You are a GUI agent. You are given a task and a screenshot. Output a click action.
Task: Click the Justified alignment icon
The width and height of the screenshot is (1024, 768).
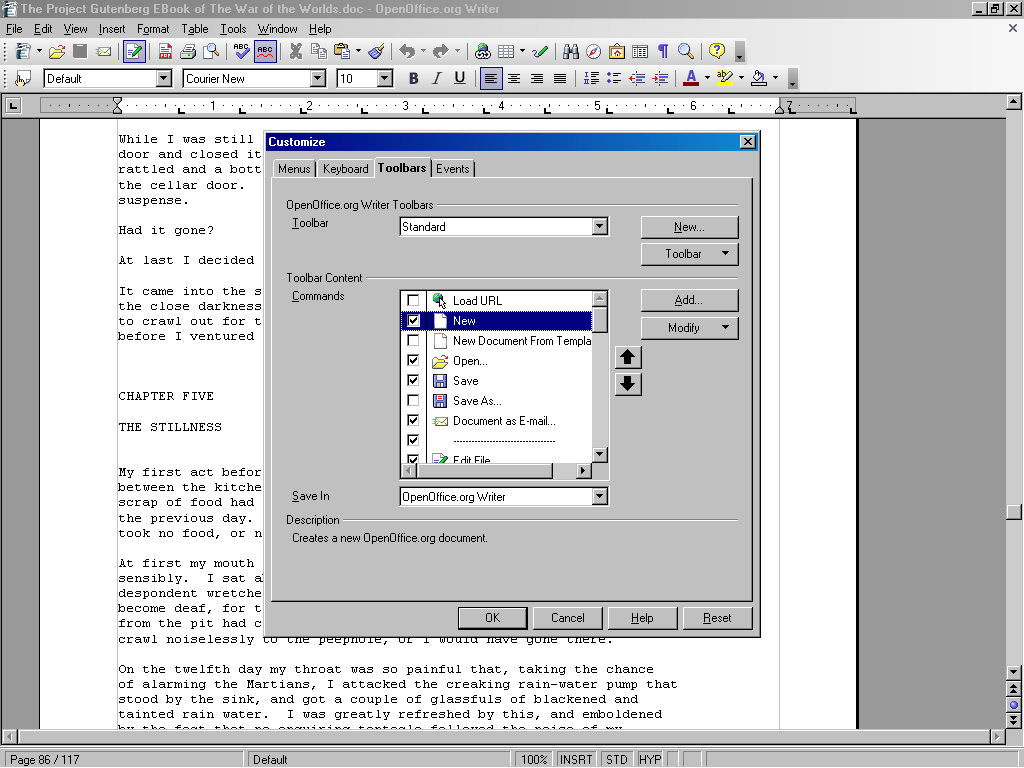[x=560, y=78]
